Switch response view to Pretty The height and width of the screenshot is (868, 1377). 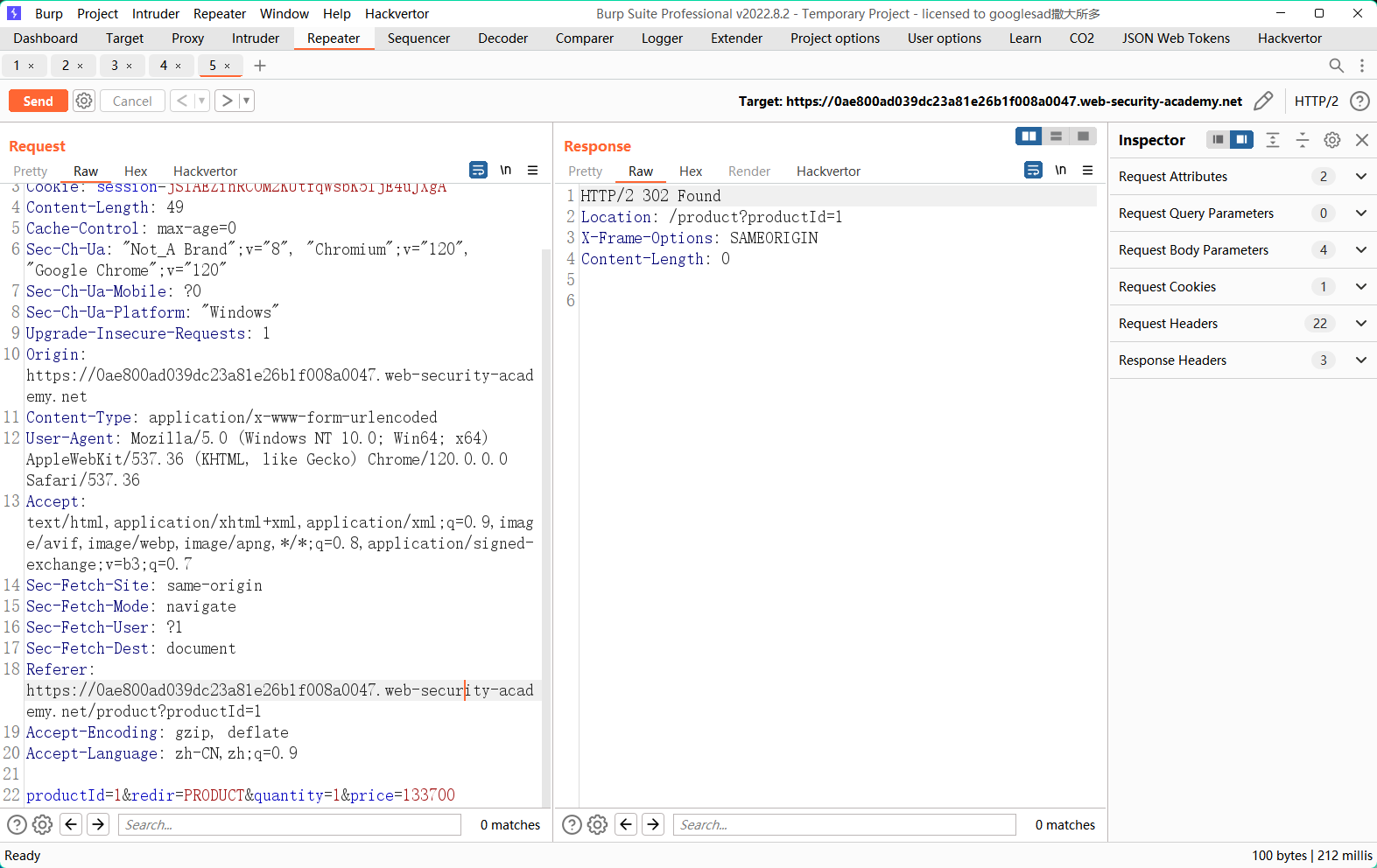586,171
